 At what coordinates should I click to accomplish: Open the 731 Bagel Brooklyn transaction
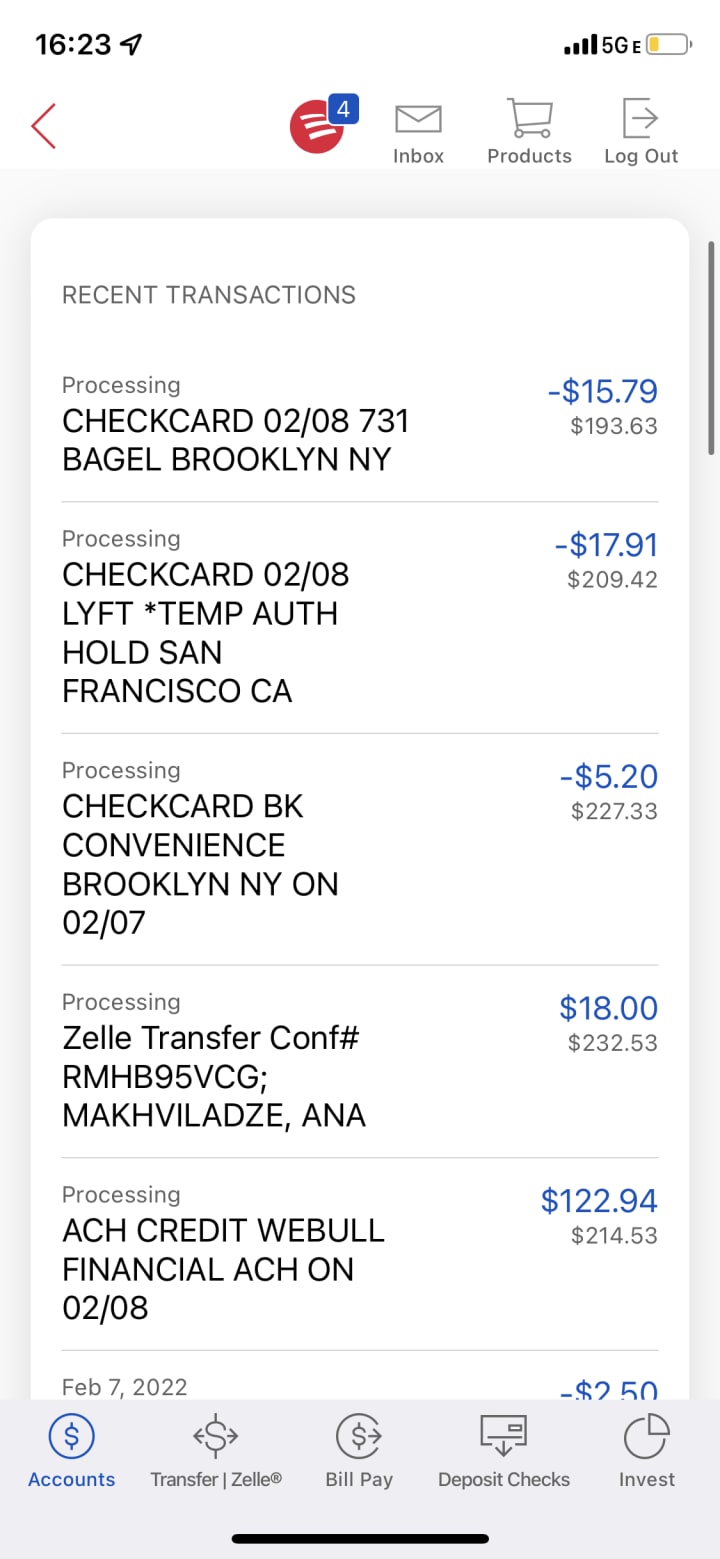236,440
